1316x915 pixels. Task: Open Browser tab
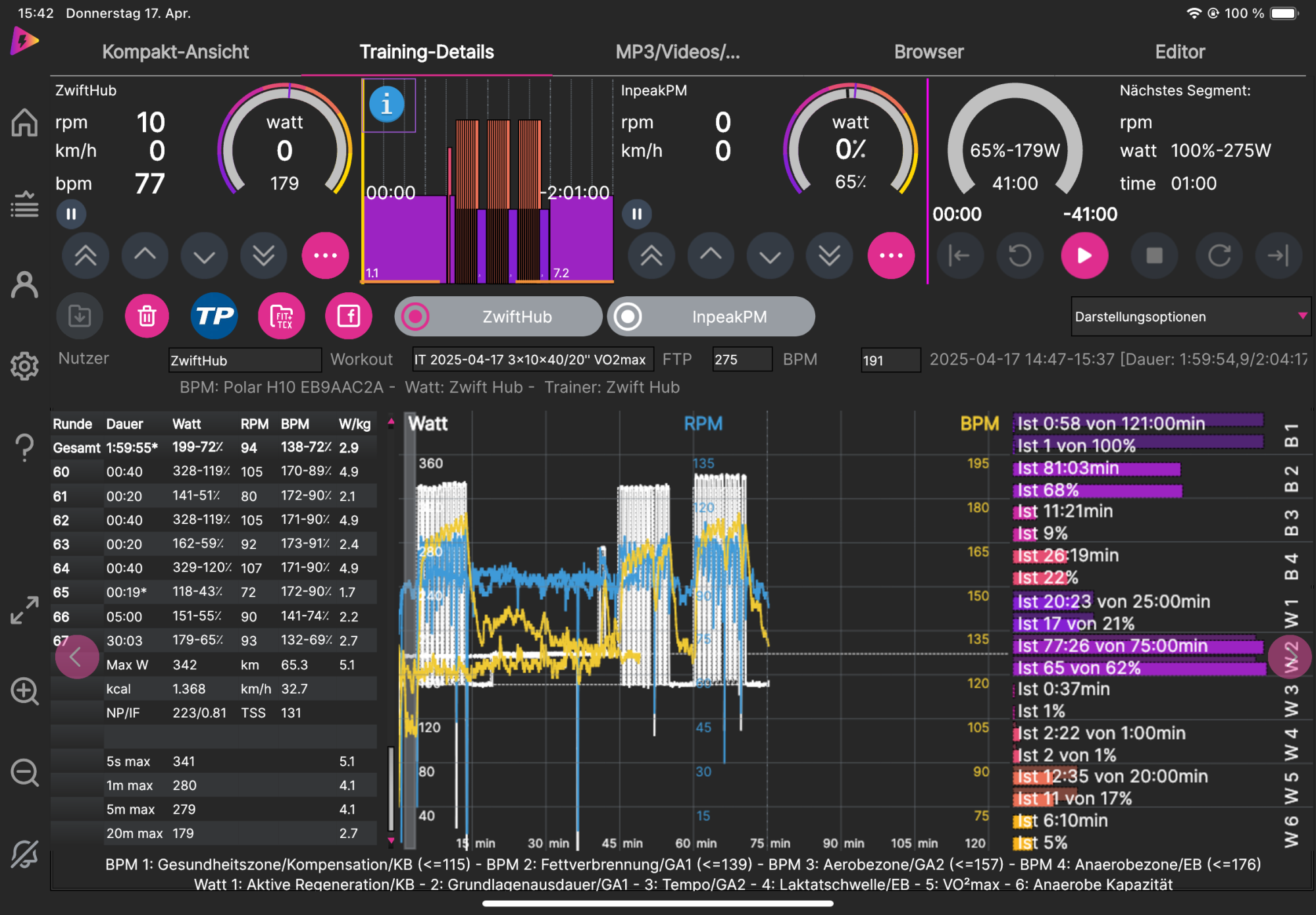coord(928,52)
